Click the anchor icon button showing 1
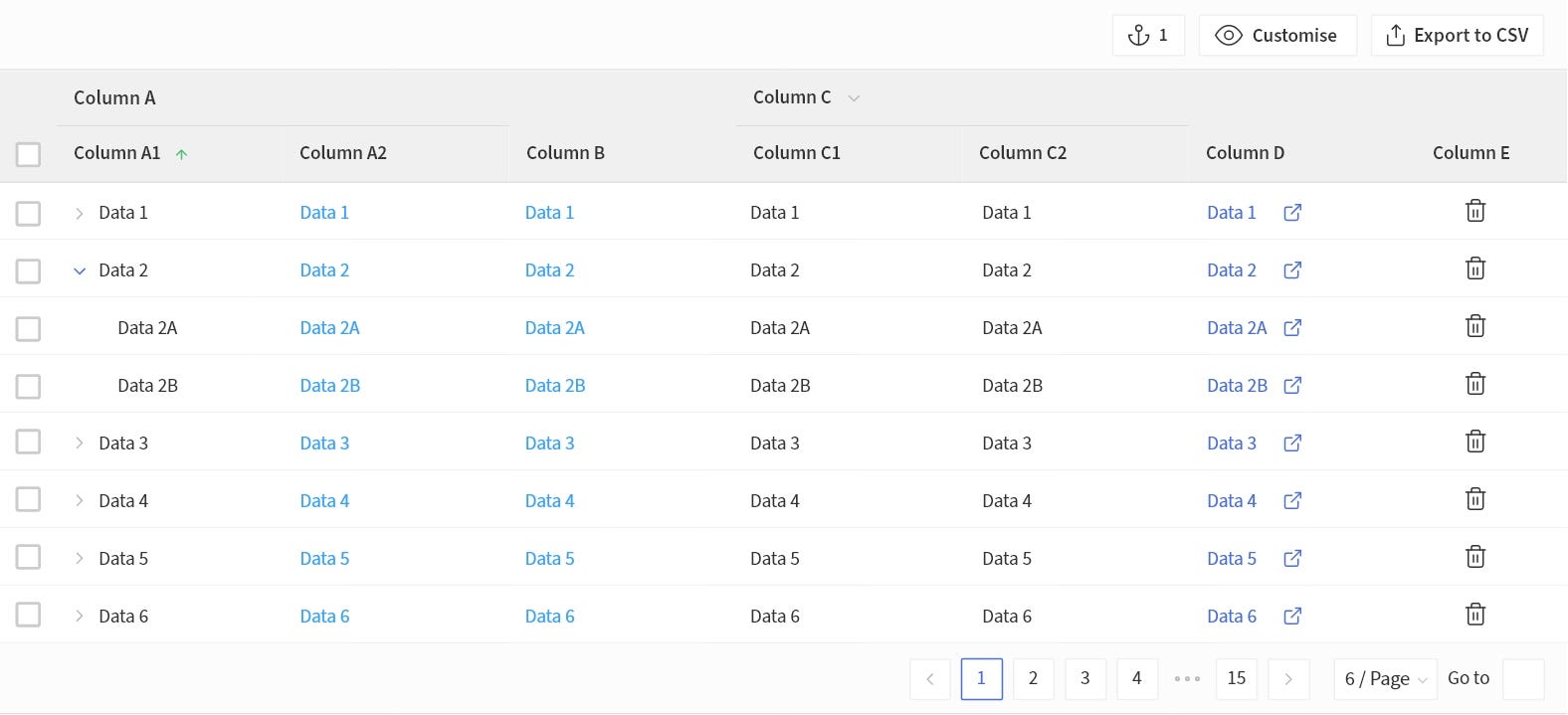1568x715 pixels. click(x=1148, y=36)
